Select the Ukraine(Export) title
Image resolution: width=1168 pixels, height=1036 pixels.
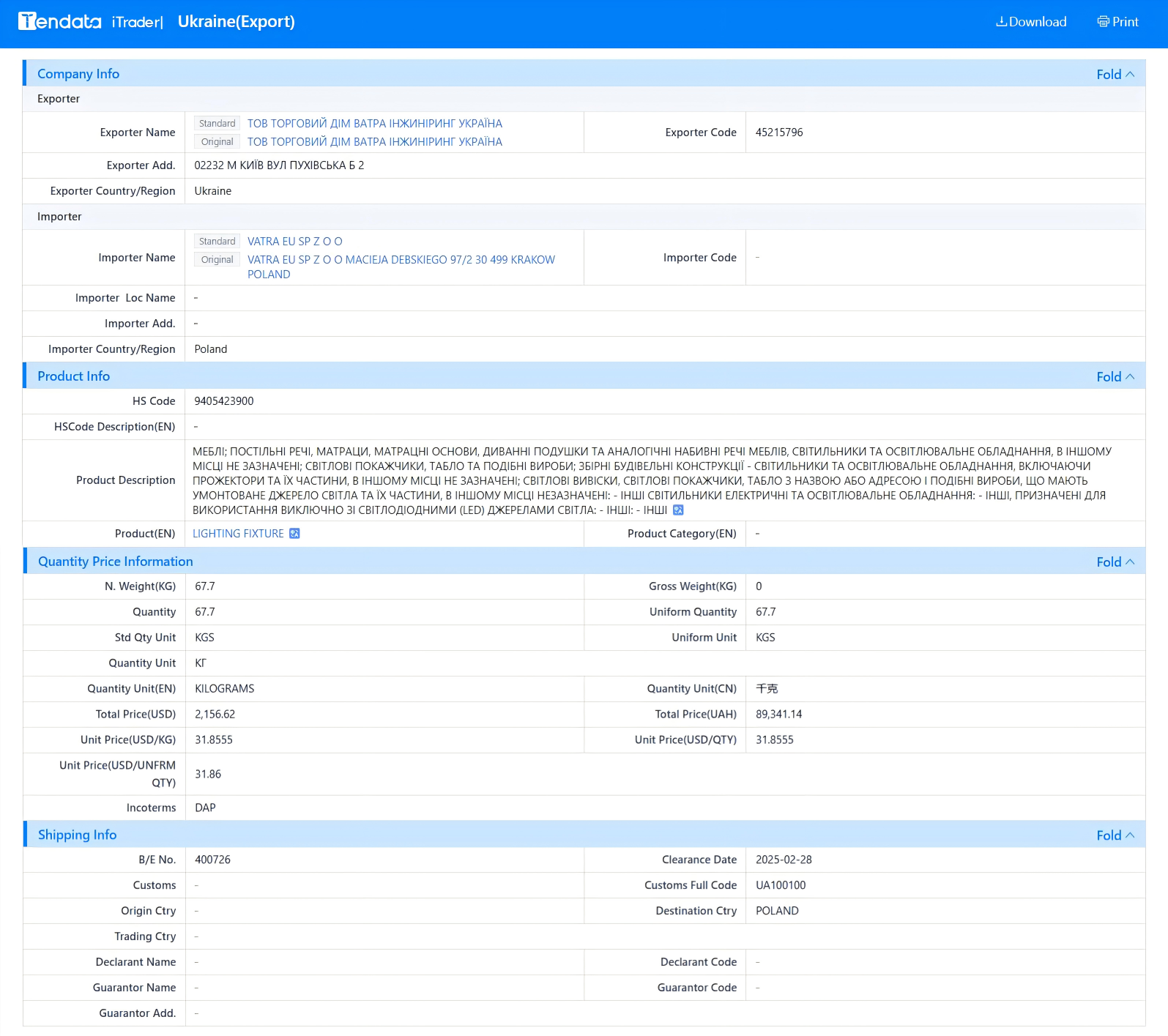237,22
